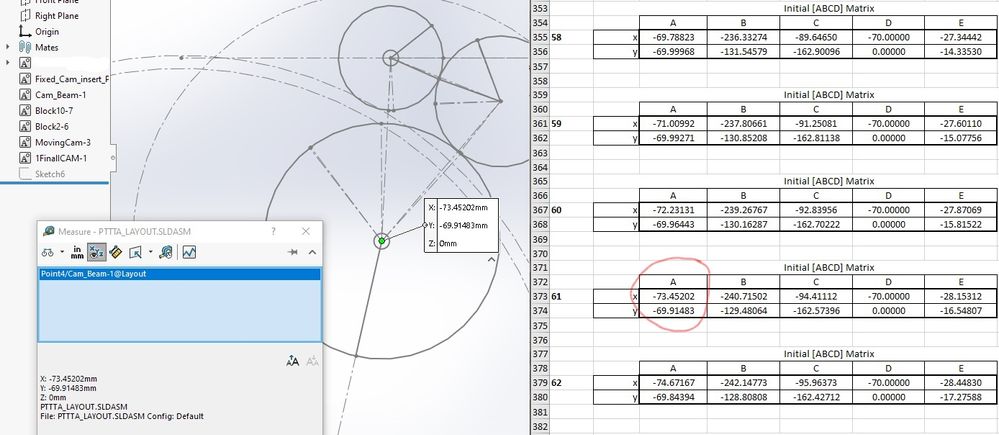Select the Arc/Circle Measurements icon in Measure dialog
Viewport: 999px width, 435px height.
click(48, 252)
